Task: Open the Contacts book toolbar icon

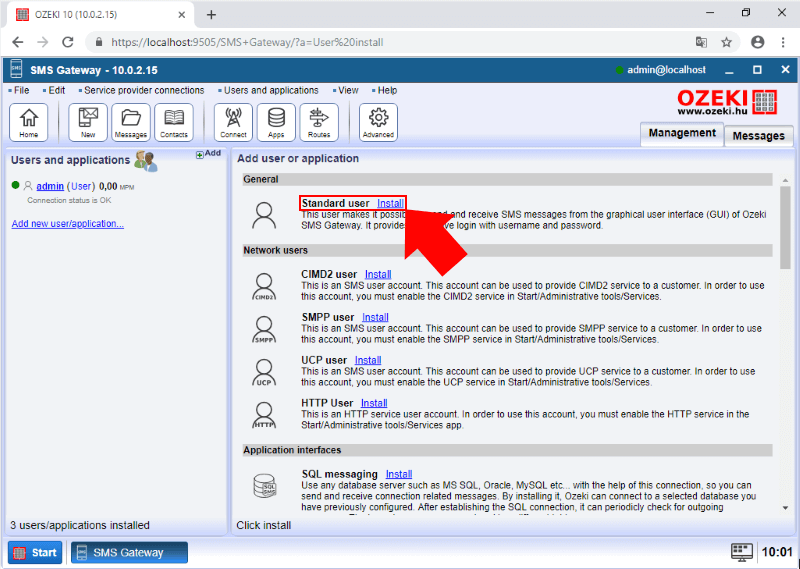Action: click(x=173, y=122)
